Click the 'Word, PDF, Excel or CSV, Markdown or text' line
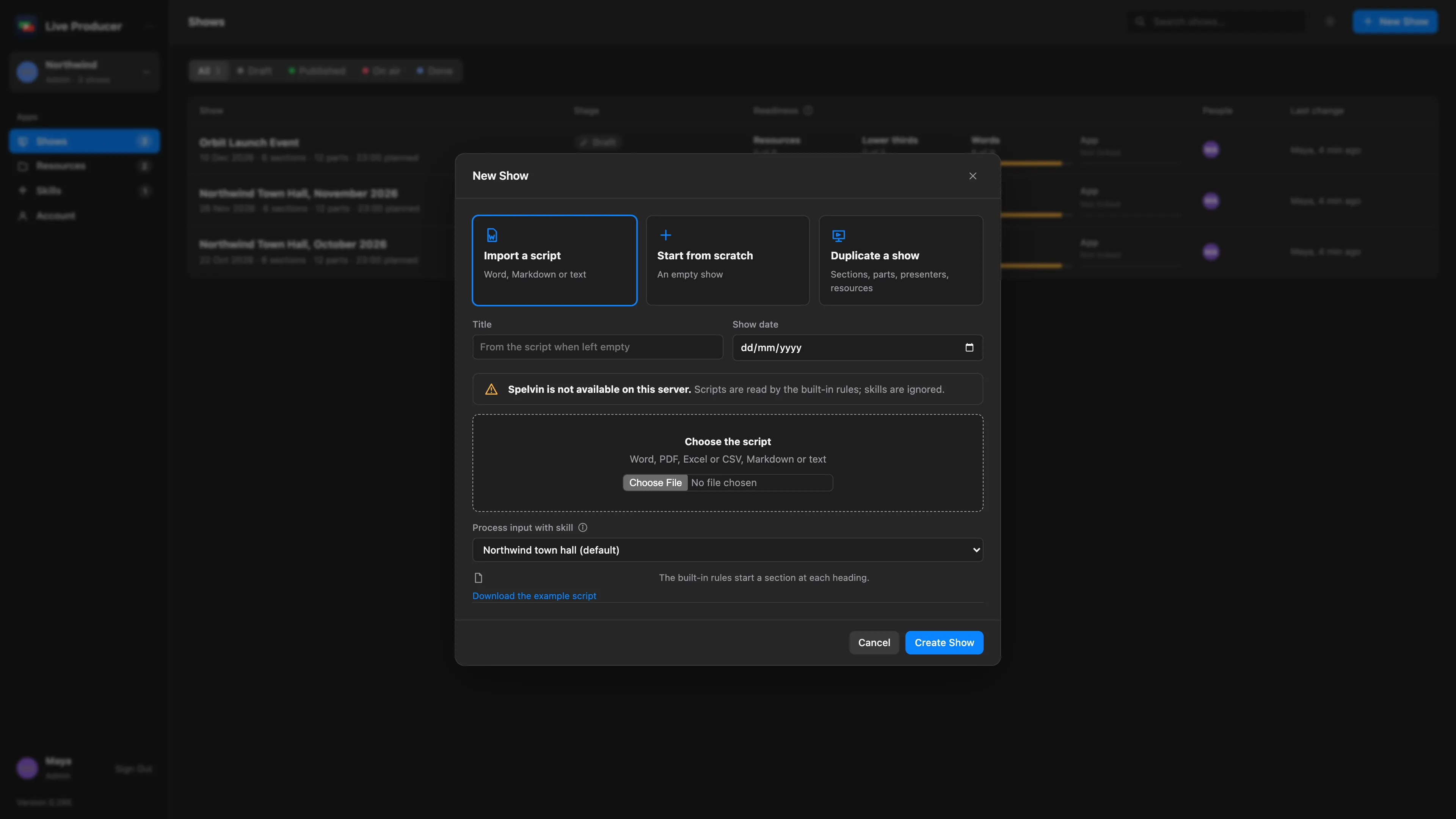The width and height of the screenshot is (1456, 819). [728, 459]
